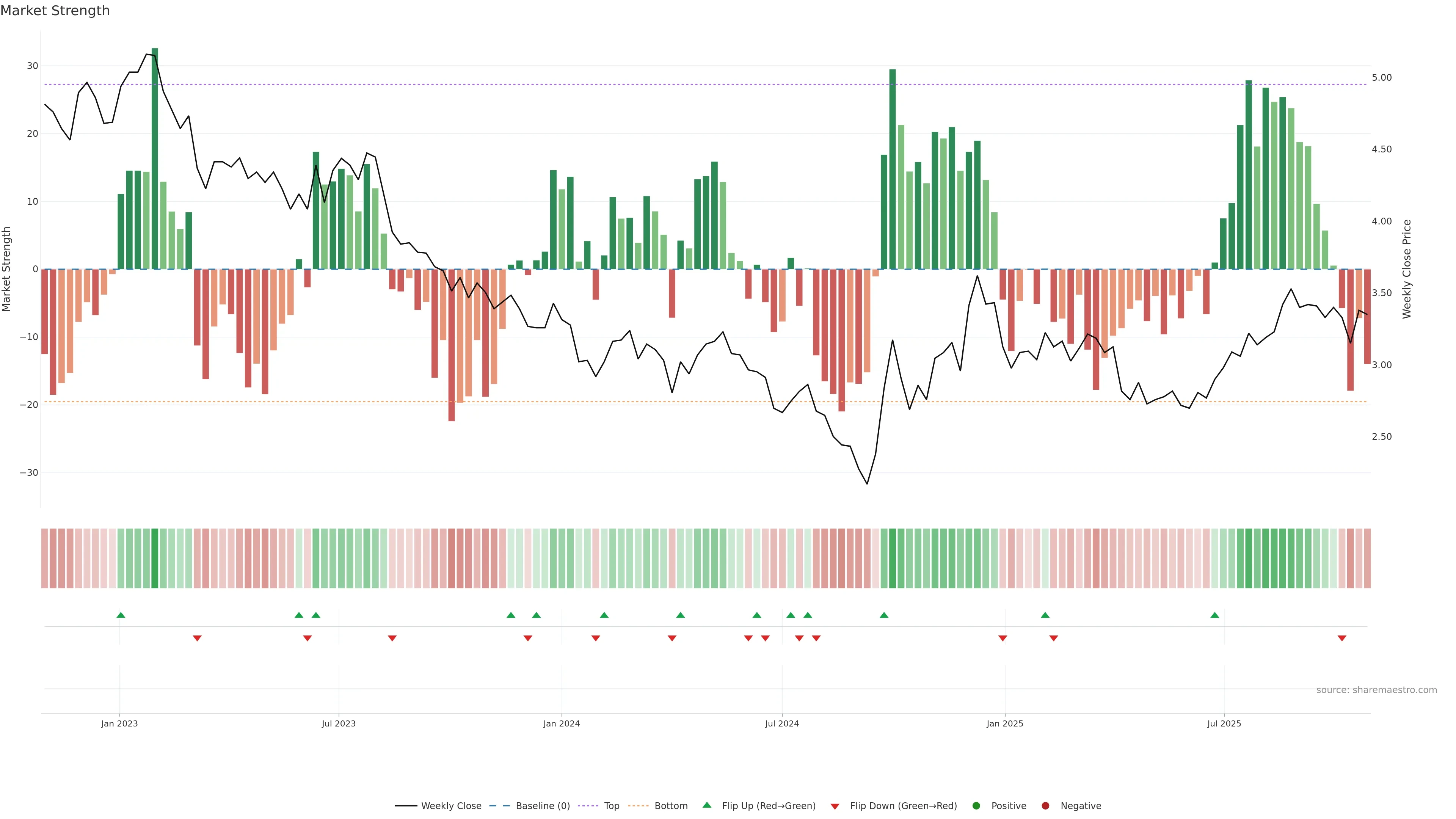1456x819 pixels.
Task: Click the red Flip Down triangle legend icon
Action: (x=835, y=806)
